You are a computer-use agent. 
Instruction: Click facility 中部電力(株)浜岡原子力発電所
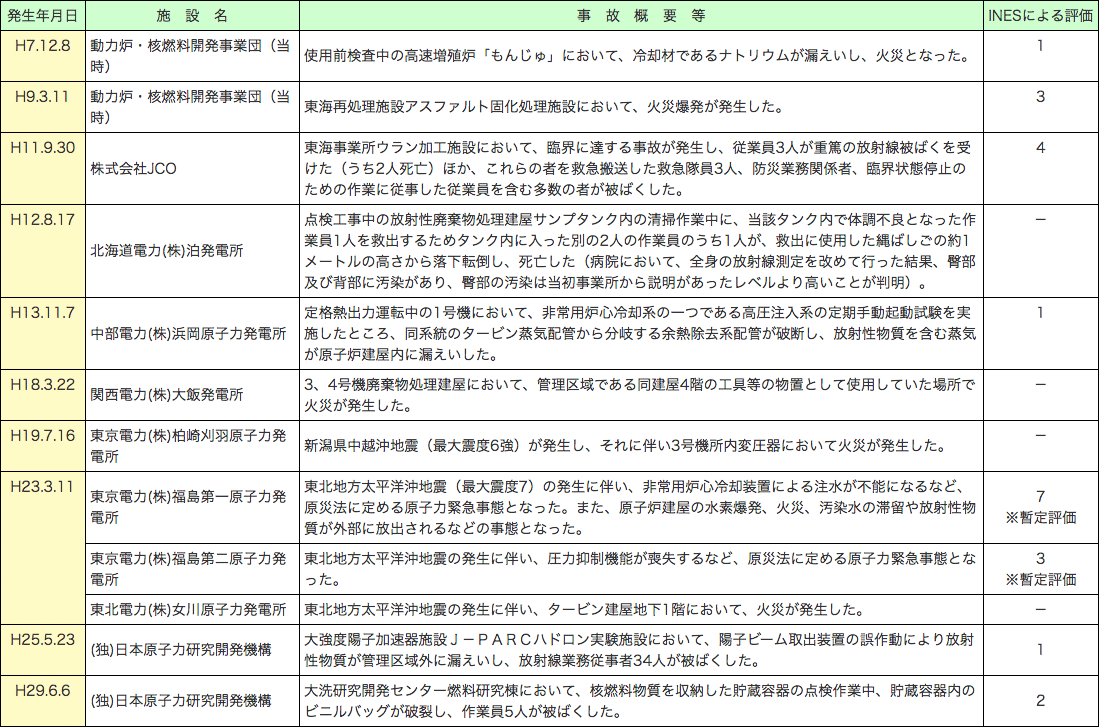point(189,333)
